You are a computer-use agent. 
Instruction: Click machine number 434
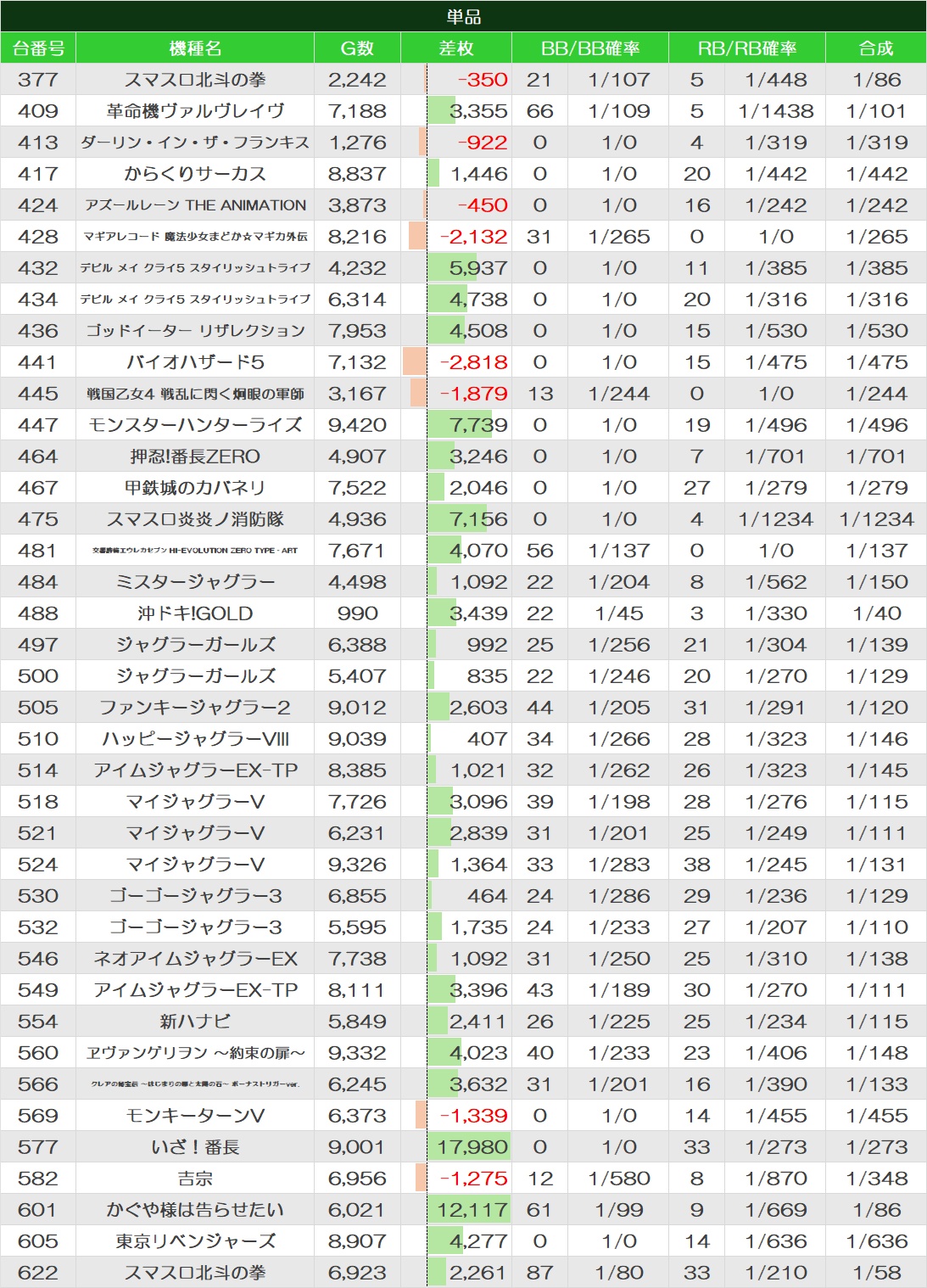coord(38,300)
